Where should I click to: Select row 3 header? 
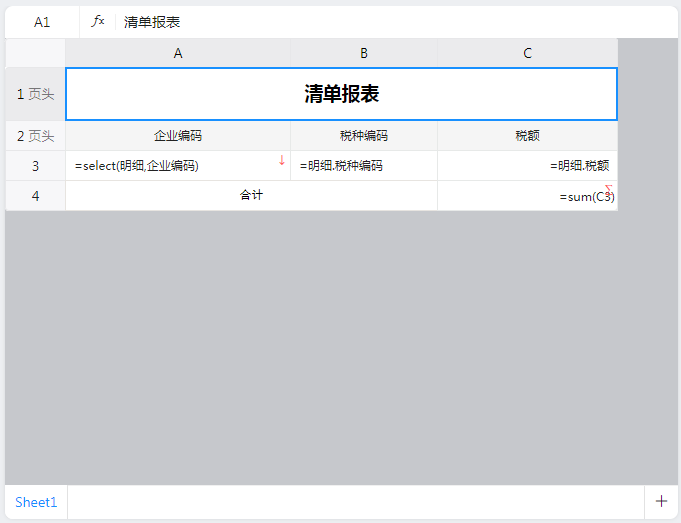coord(35,166)
